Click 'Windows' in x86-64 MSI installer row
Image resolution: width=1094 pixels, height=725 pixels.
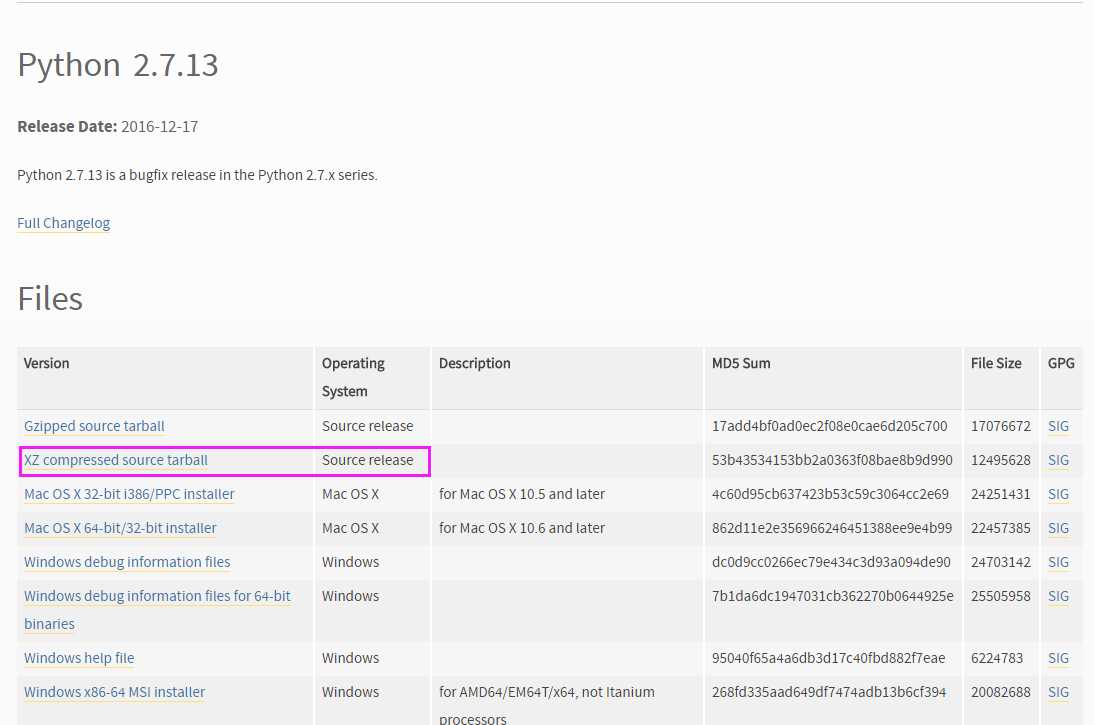[x=350, y=692]
